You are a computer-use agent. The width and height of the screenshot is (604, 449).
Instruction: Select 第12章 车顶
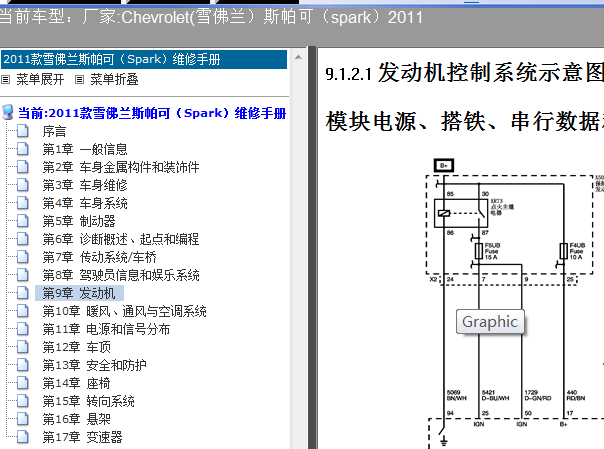click(x=77, y=347)
